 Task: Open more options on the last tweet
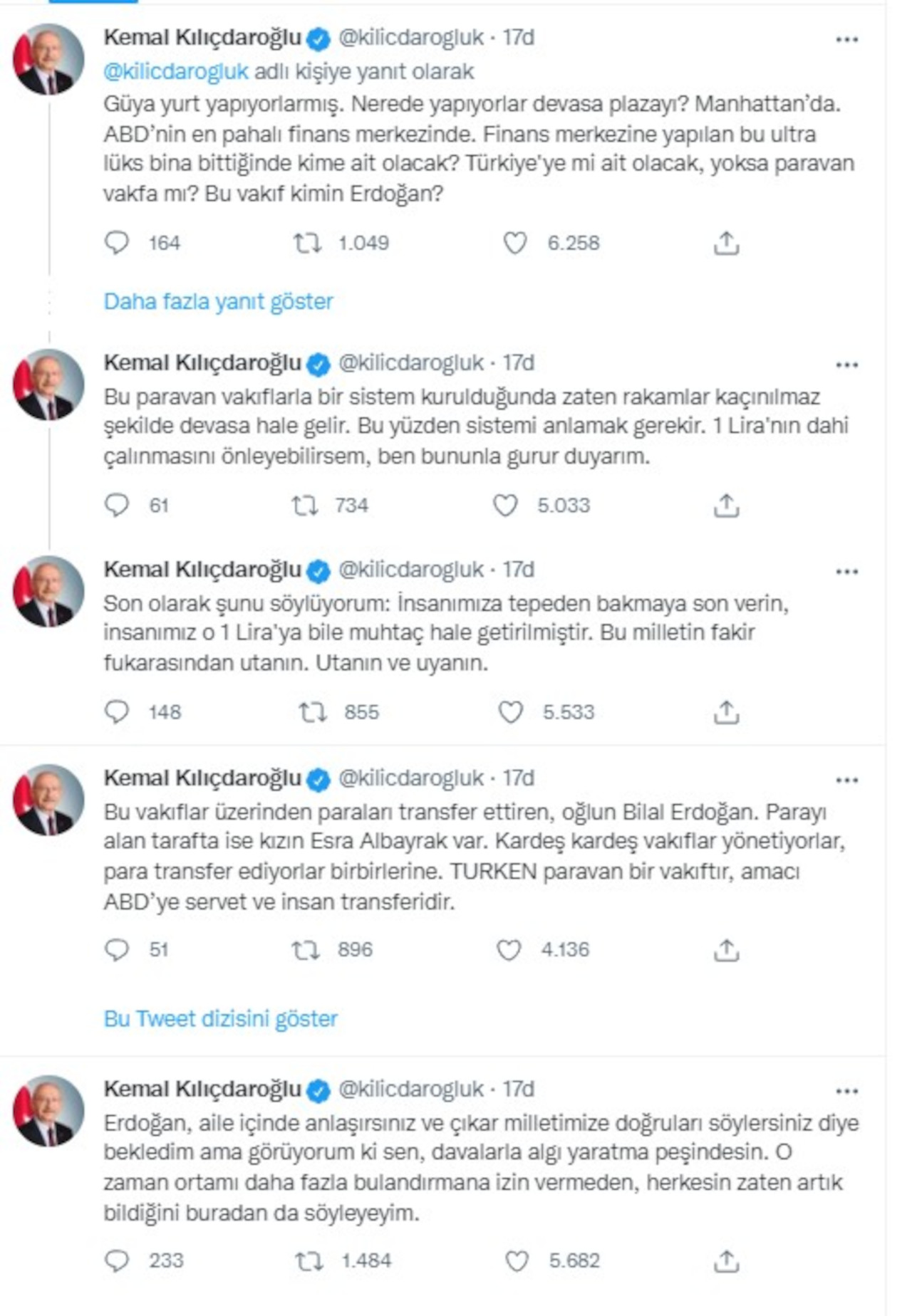[846, 1091]
